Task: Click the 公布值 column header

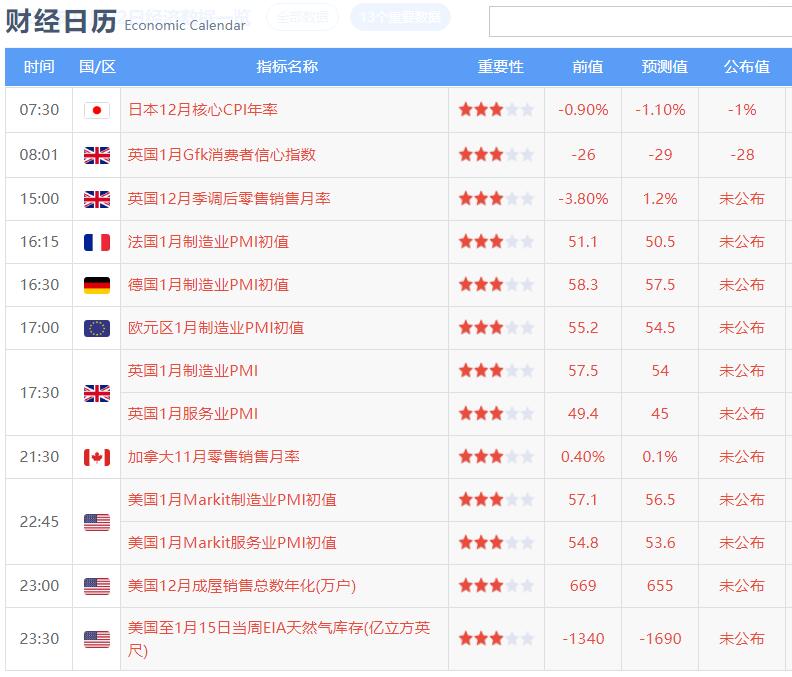Action: 747,67
